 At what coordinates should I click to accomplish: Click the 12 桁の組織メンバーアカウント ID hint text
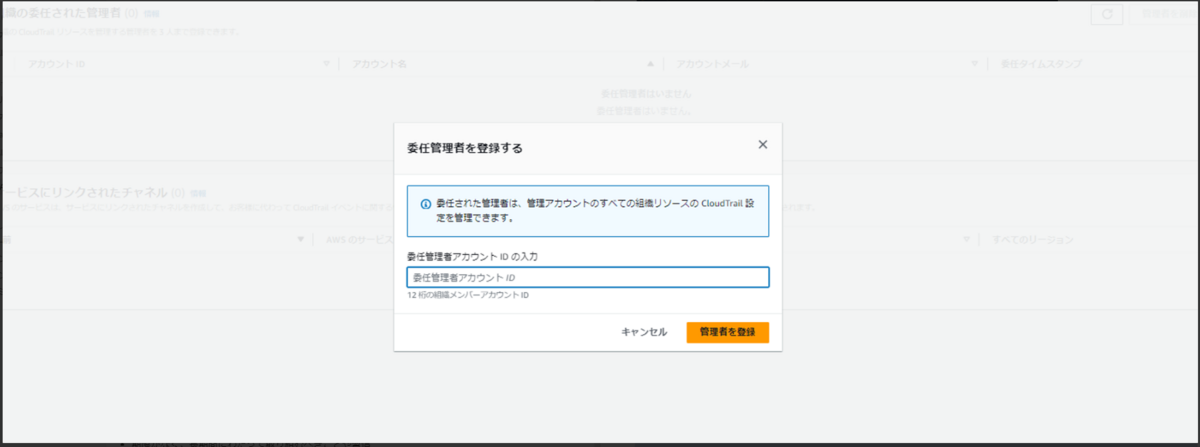pyautogui.click(x=468, y=295)
